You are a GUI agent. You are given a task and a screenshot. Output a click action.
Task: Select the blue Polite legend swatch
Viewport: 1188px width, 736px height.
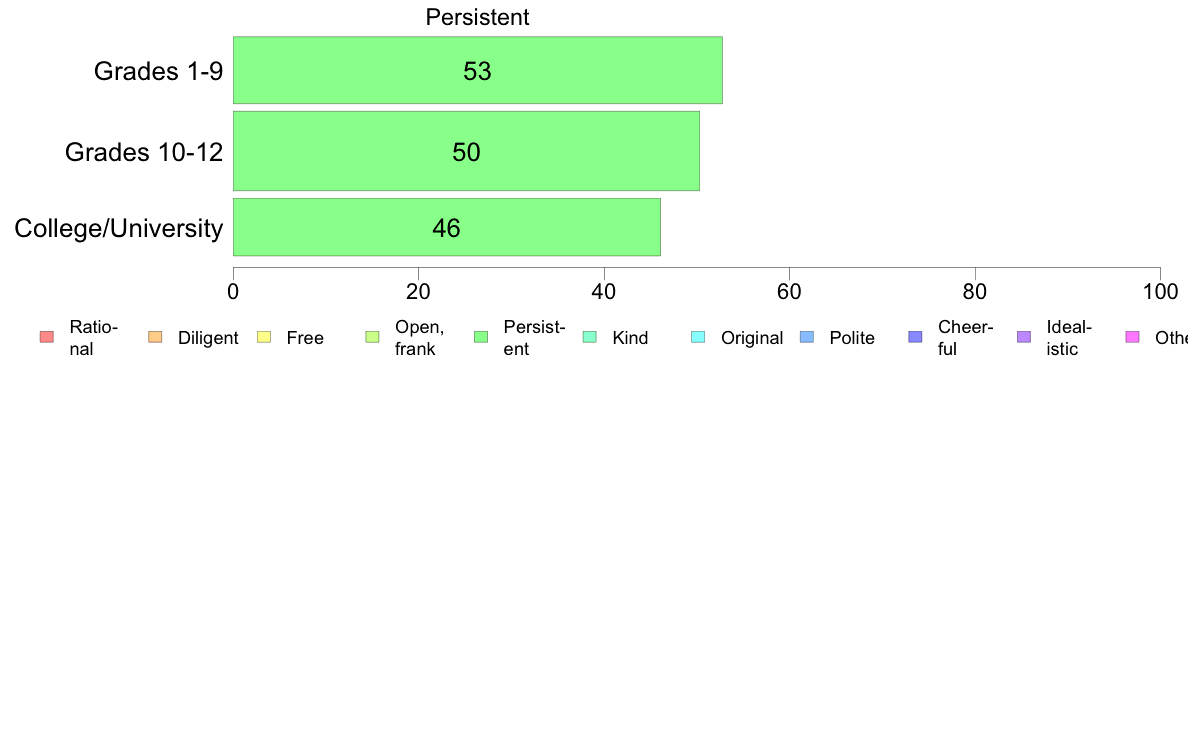pyautogui.click(x=807, y=337)
